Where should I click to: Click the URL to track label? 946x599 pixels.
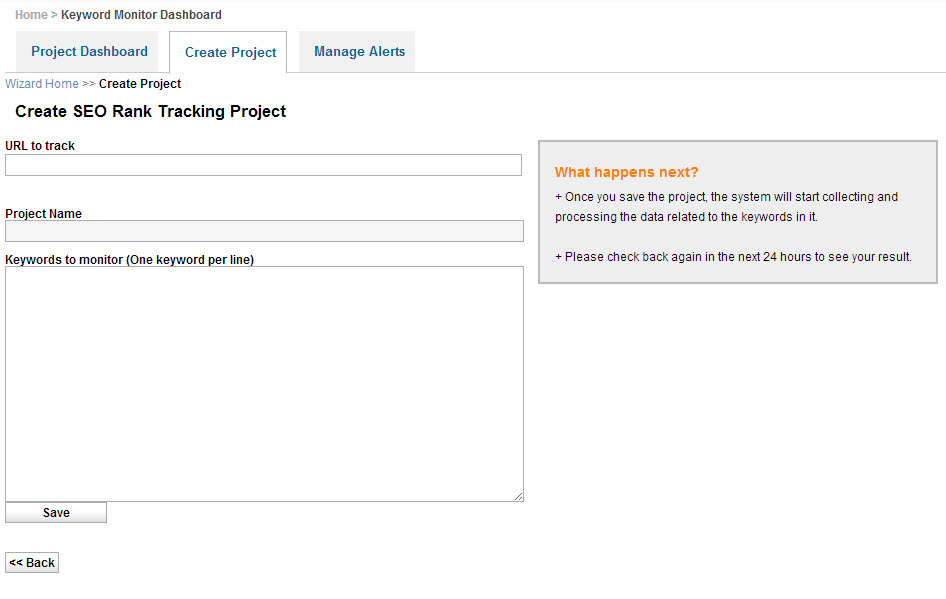40,146
